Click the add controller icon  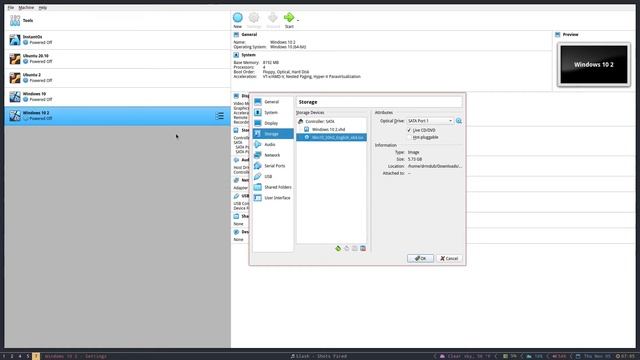click(x=338, y=248)
